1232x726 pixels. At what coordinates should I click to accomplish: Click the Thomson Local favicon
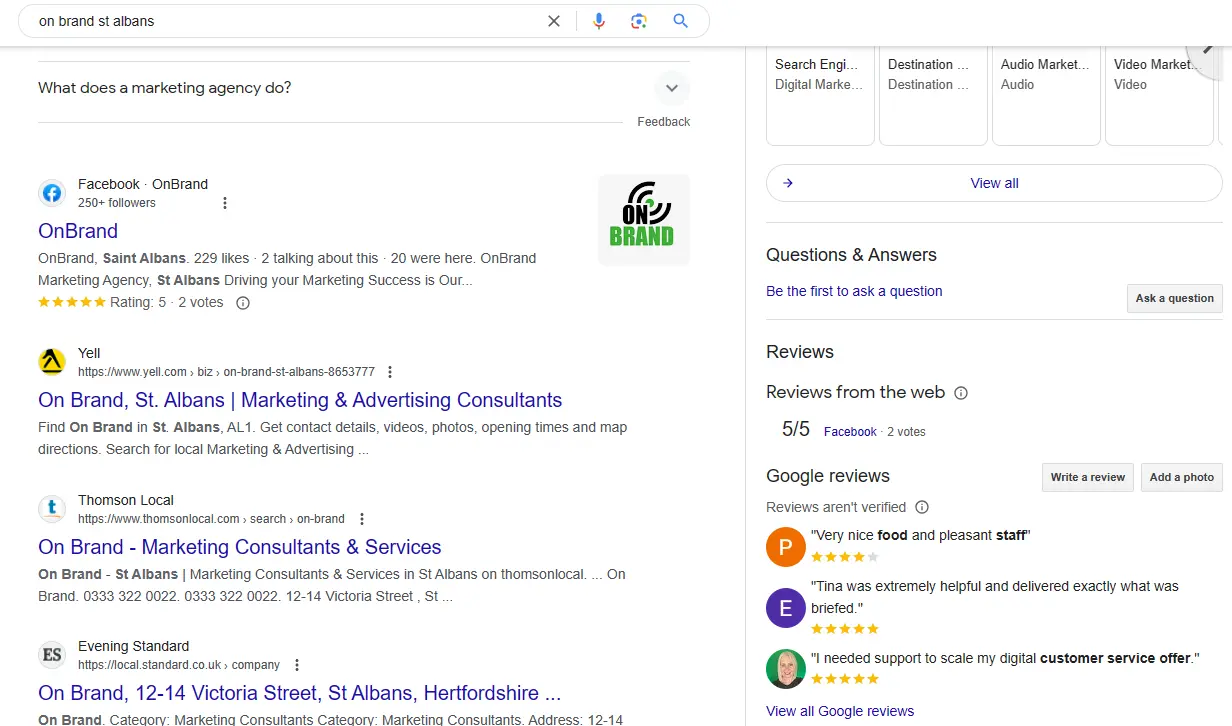[52, 508]
